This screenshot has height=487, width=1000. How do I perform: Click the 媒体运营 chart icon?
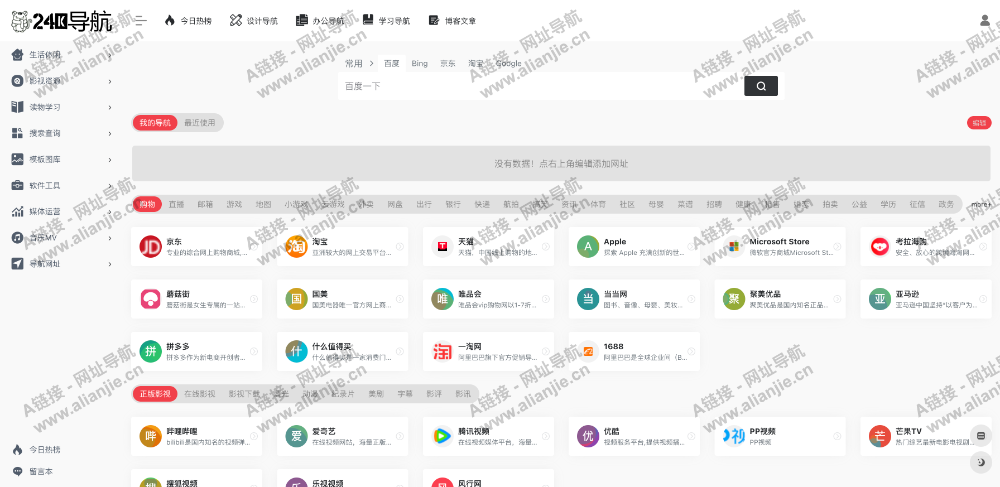click(x=17, y=212)
